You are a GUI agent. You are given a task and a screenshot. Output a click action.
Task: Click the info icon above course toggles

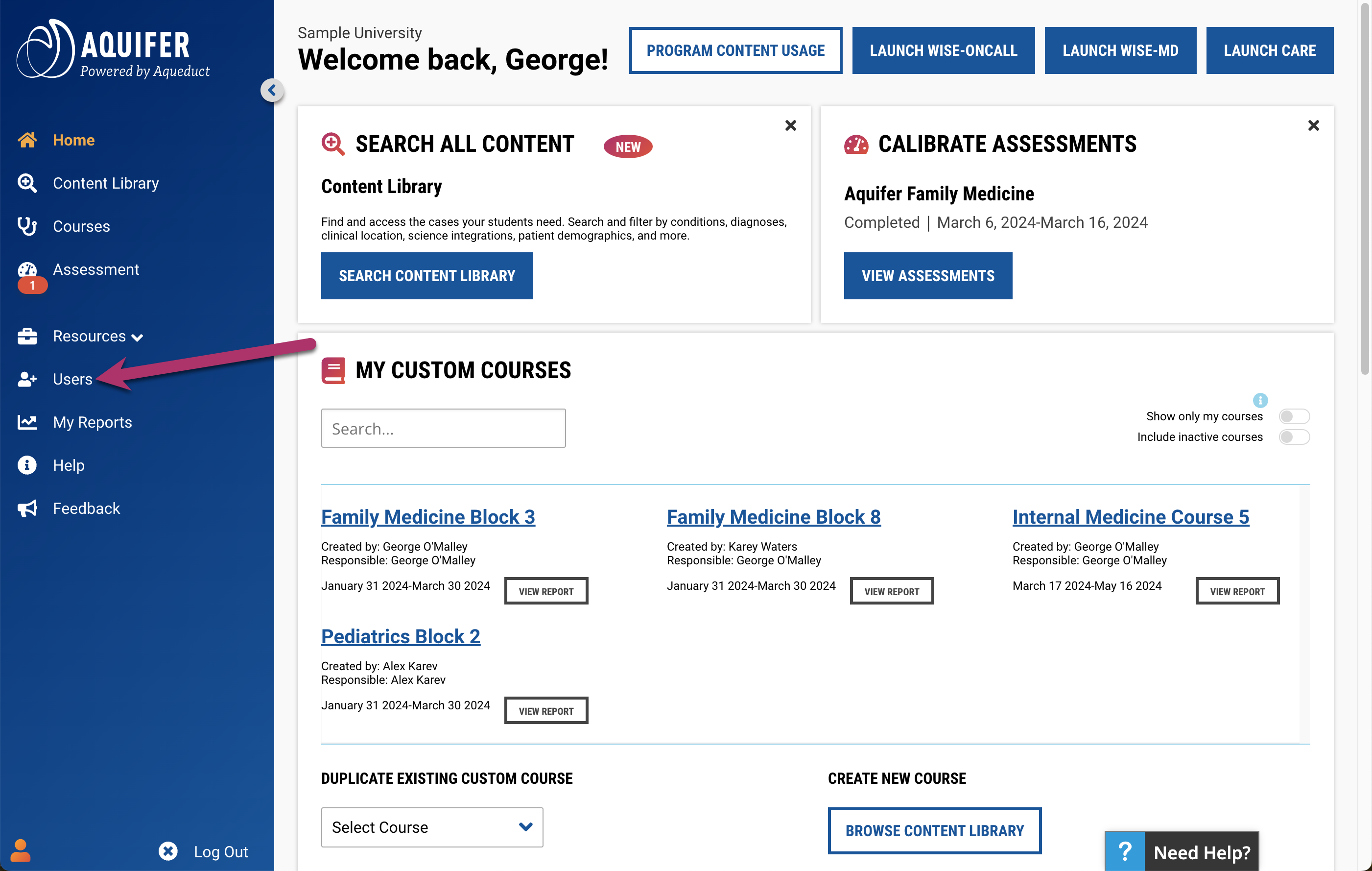click(x=1260, y=400)
